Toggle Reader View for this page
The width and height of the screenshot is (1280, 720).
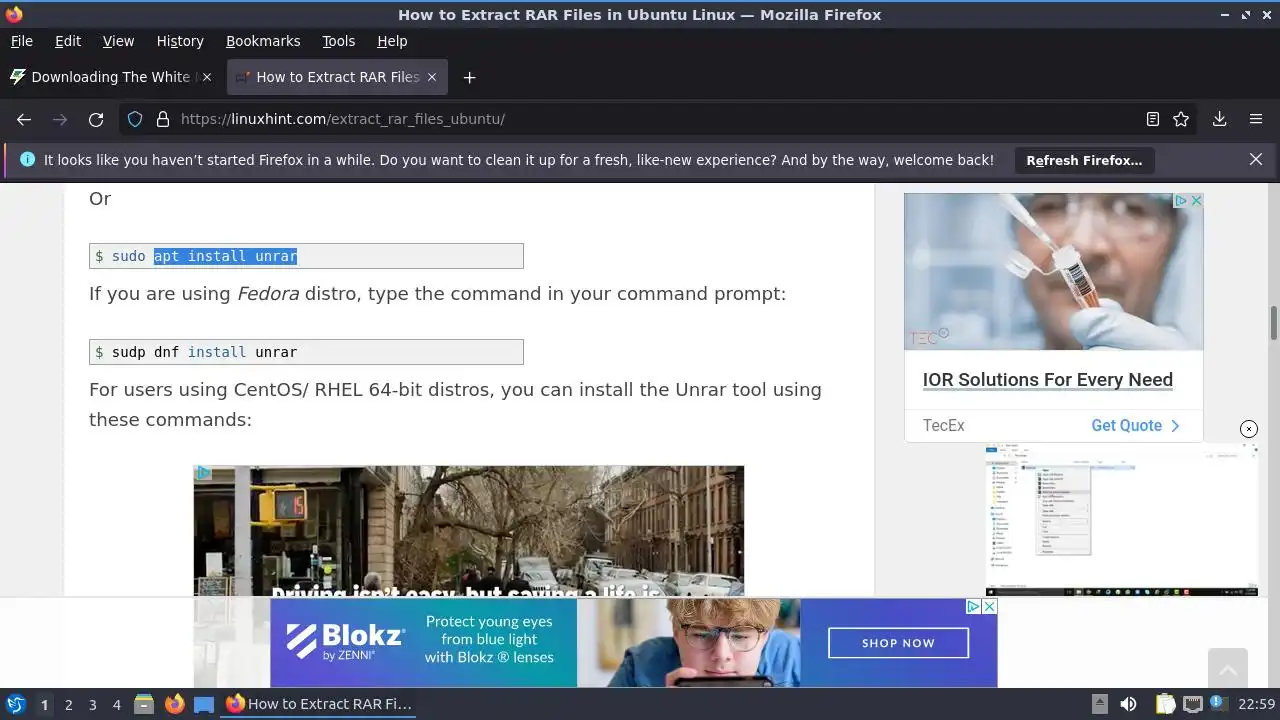click(x=1153, y=119)
